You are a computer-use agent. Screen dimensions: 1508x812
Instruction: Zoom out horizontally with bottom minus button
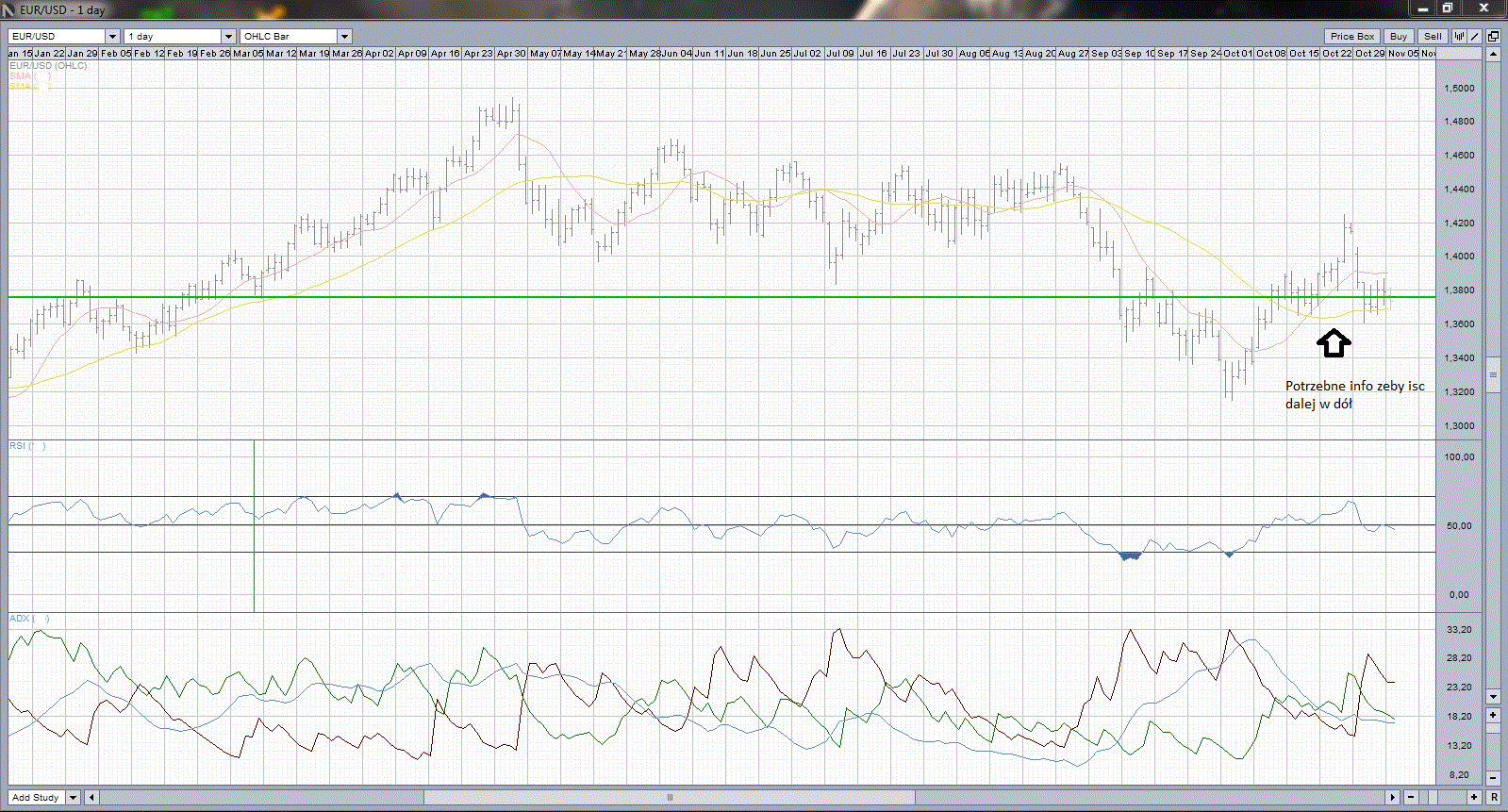(1412, 798)
